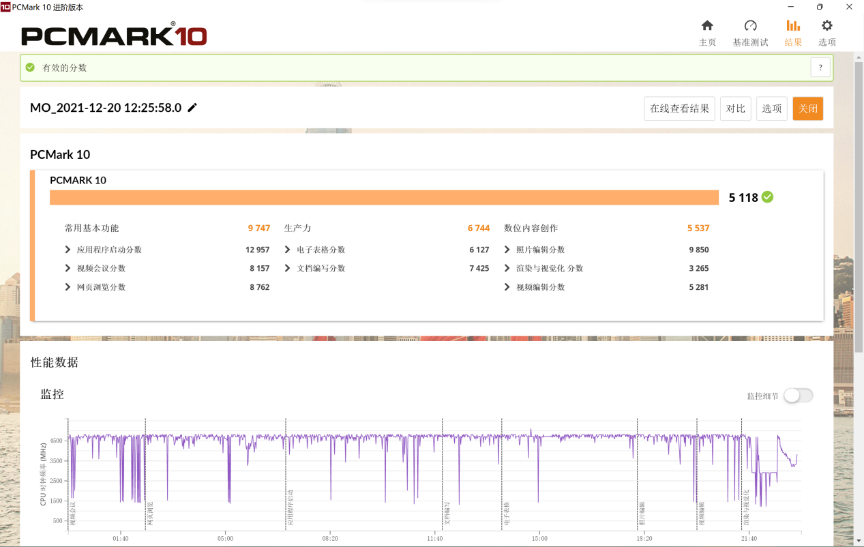Screen dimensions: 864x547
Task: Click the pencil icon to rename result
Action: [193, 108]
